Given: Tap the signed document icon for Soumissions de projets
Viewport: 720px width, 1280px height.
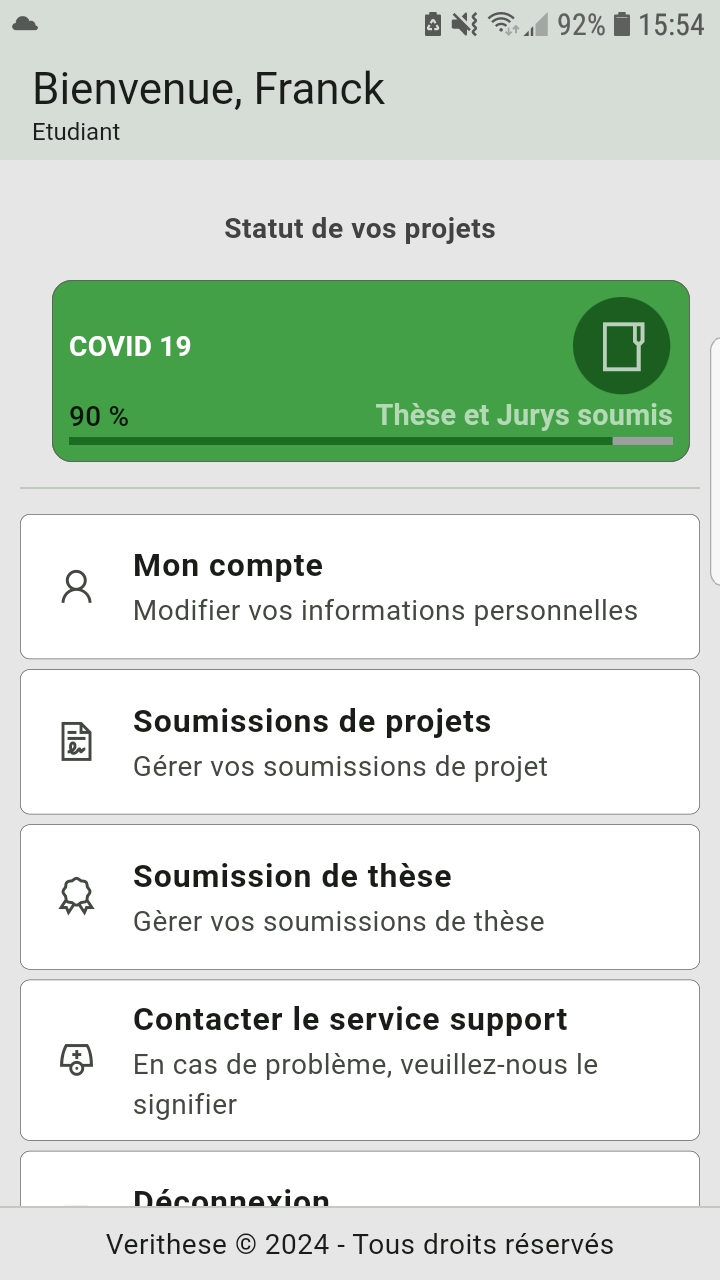Looking at the screenshot, I should point(76,742).
